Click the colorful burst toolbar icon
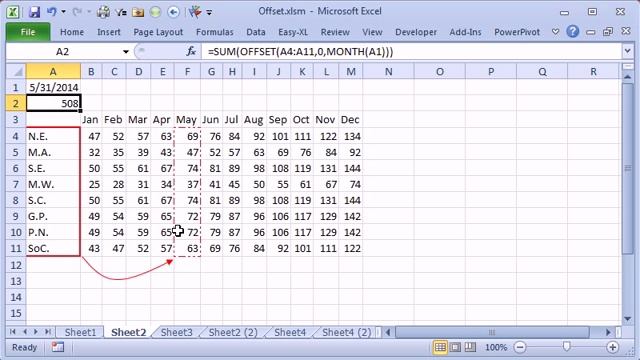The width and height of the screenshot is (640, 360). 195,12
